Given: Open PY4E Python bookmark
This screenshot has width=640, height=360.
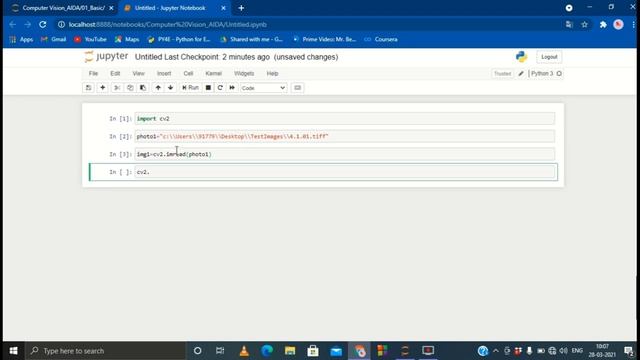Looking at the screenshot, I should pos(179,39).
